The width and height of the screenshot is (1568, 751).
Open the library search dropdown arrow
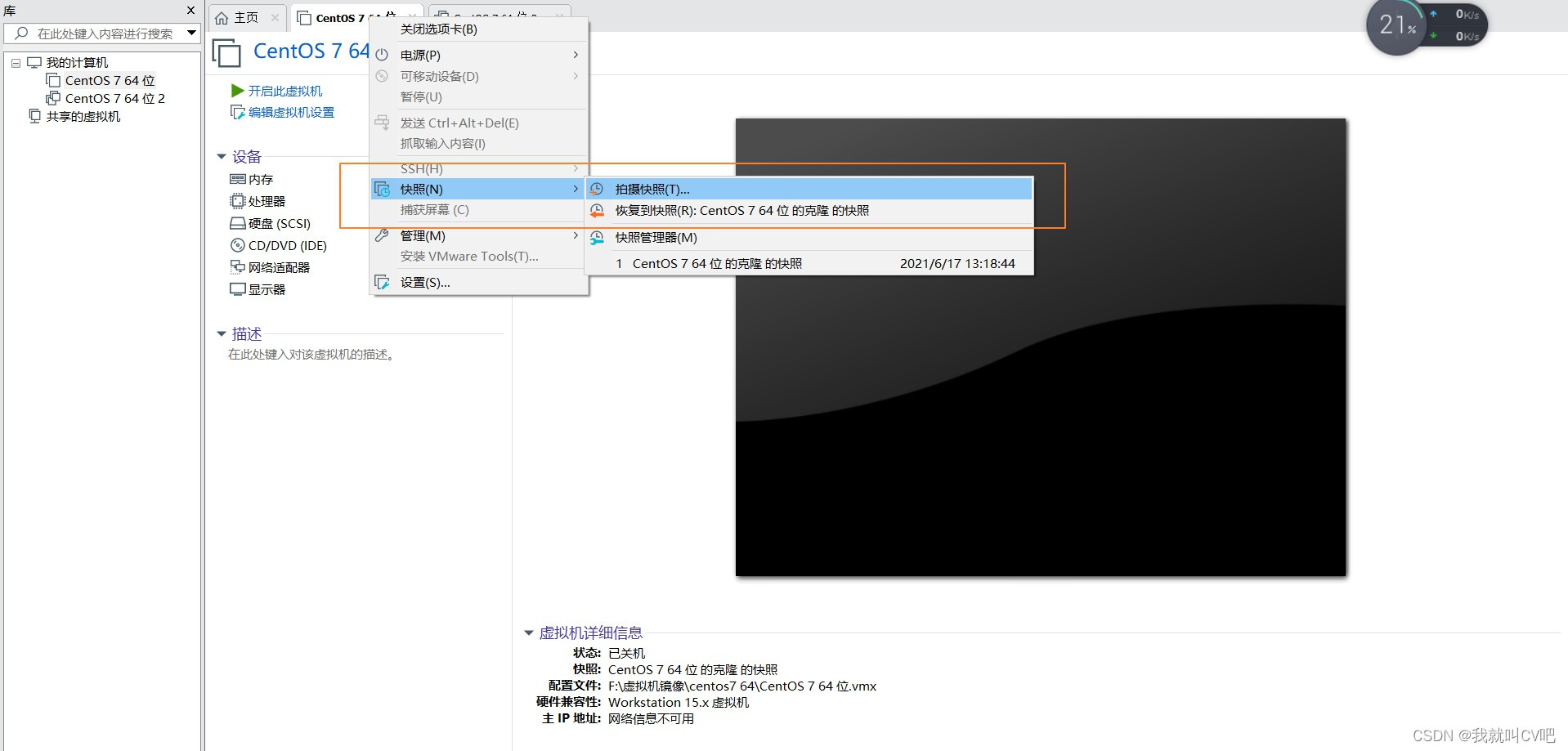191,34
